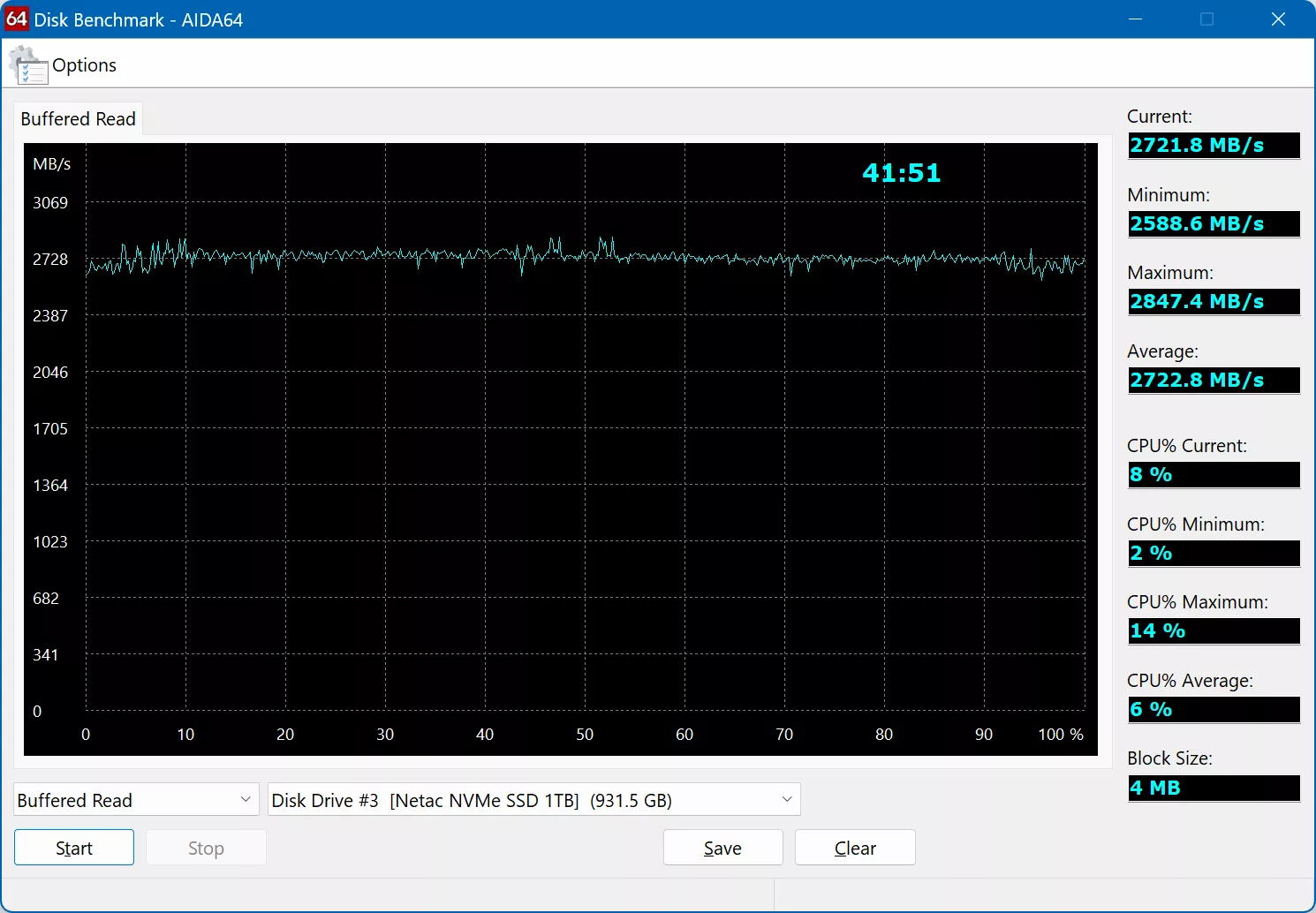
Task: Click the 2387 y-axis label
Action: coord(50,315)
